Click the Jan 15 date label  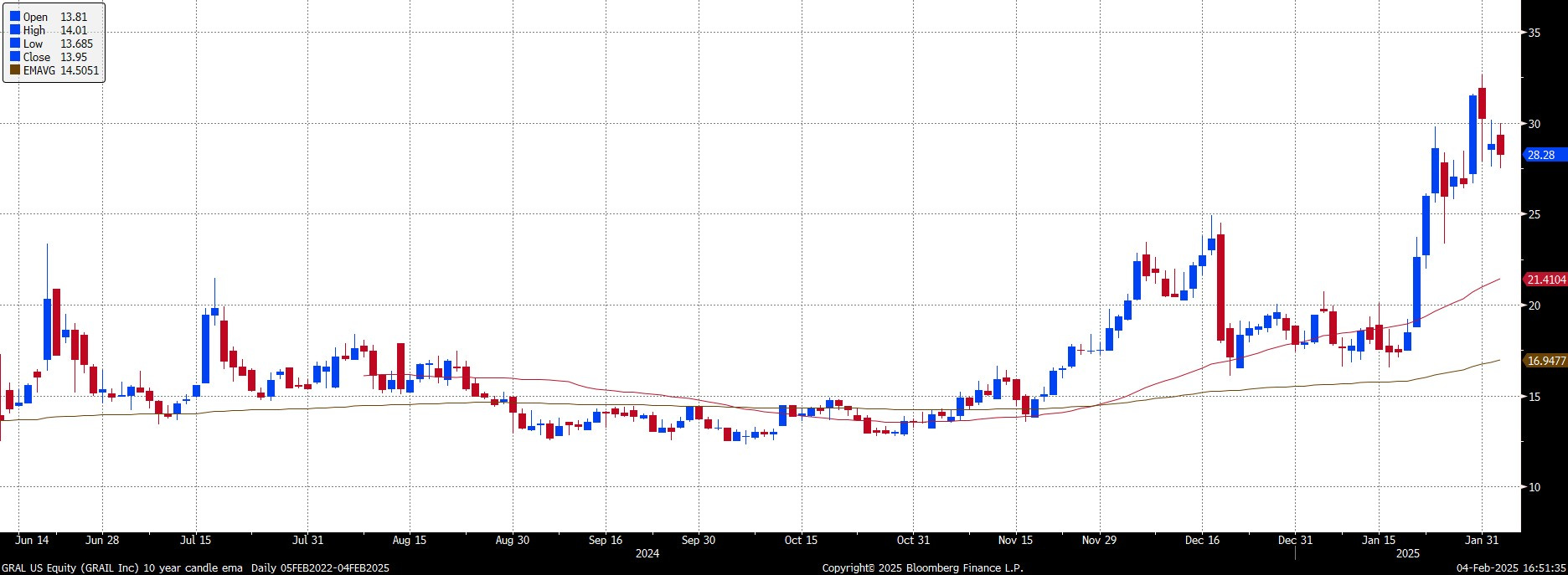(1379, 540)
